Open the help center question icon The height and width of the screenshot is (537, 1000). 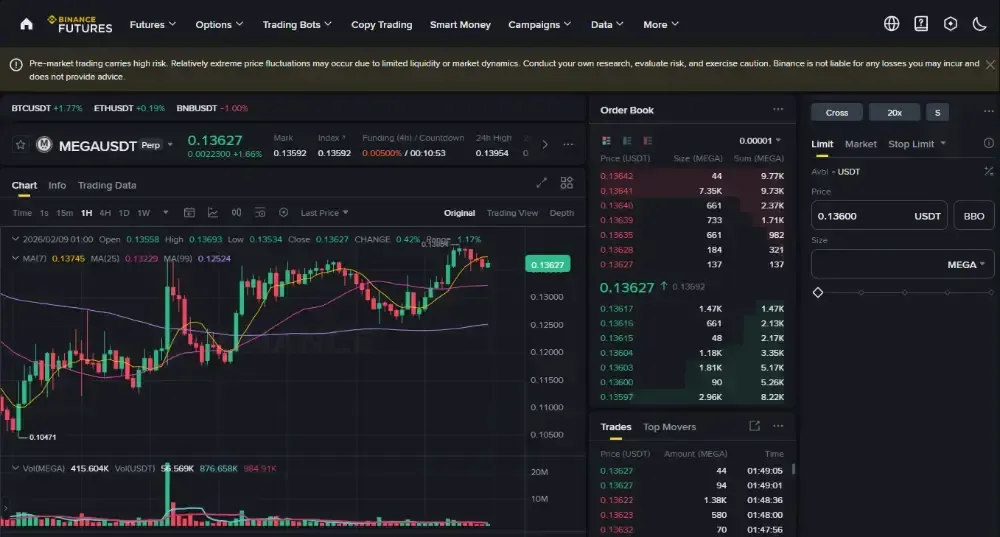(x=921, y=24)
